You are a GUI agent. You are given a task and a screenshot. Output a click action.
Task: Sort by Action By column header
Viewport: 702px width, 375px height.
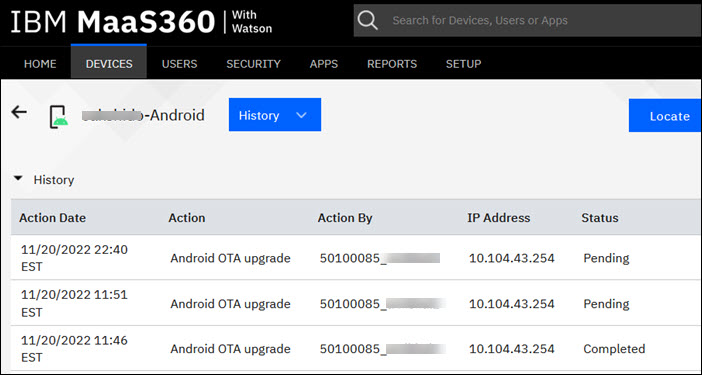click(345, 218)
